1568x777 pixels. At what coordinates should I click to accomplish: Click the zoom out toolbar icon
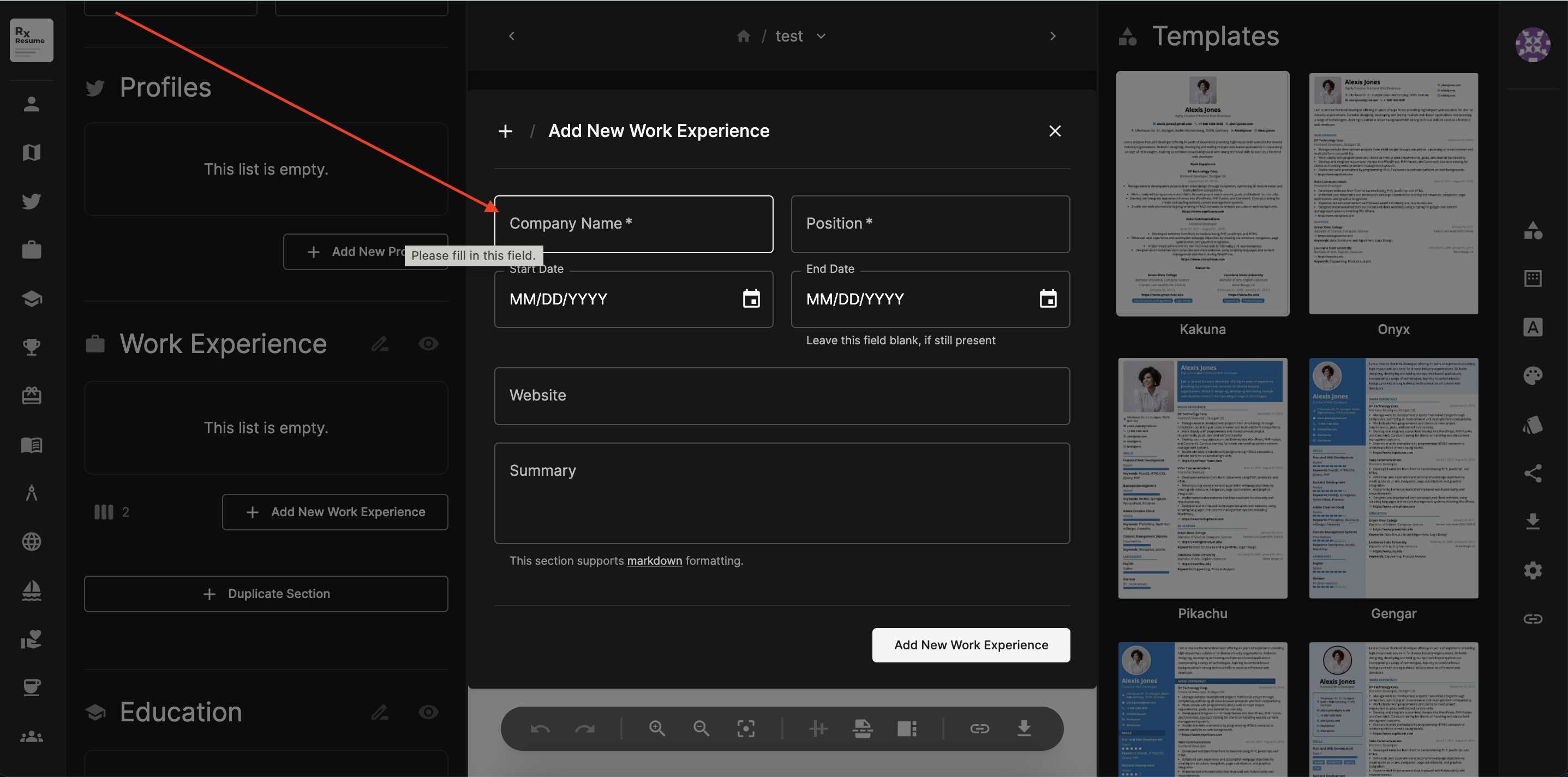(x=701, y=728)
